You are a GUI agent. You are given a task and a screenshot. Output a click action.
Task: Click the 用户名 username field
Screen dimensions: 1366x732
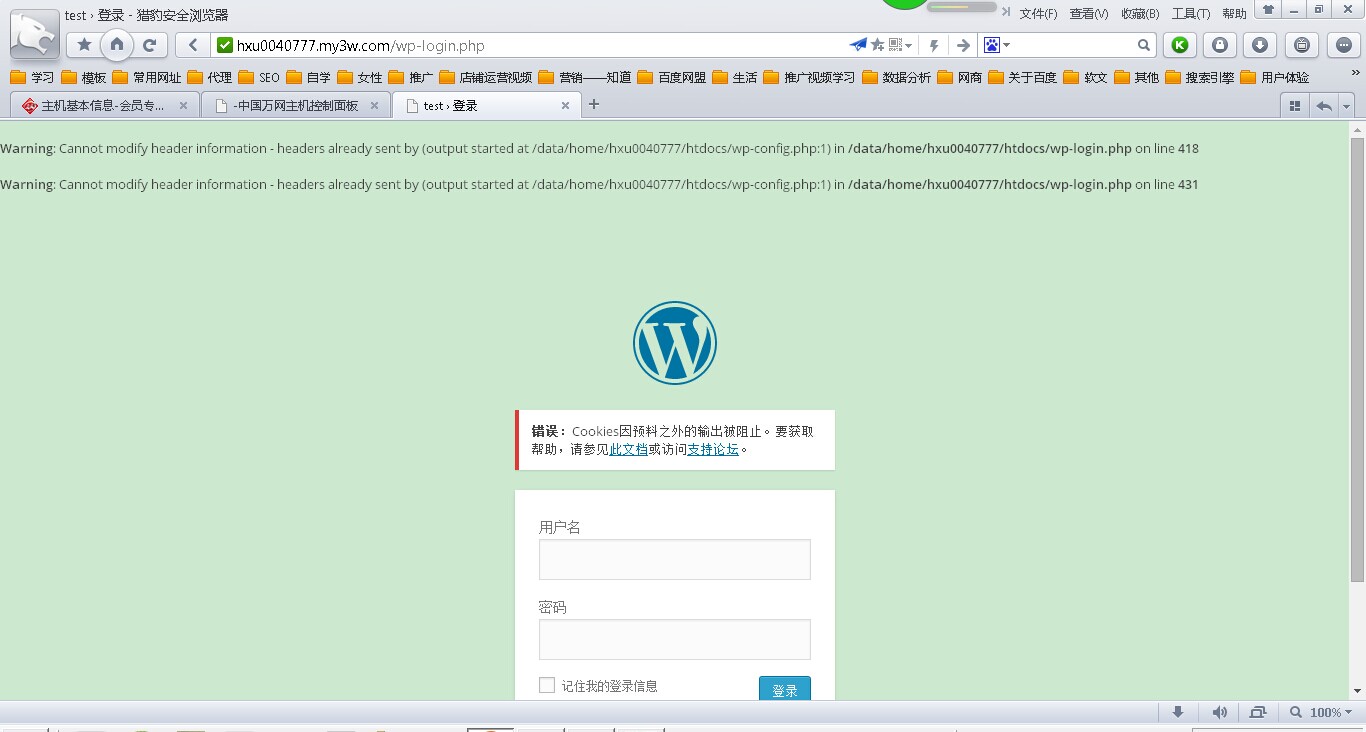pos(675,559)
